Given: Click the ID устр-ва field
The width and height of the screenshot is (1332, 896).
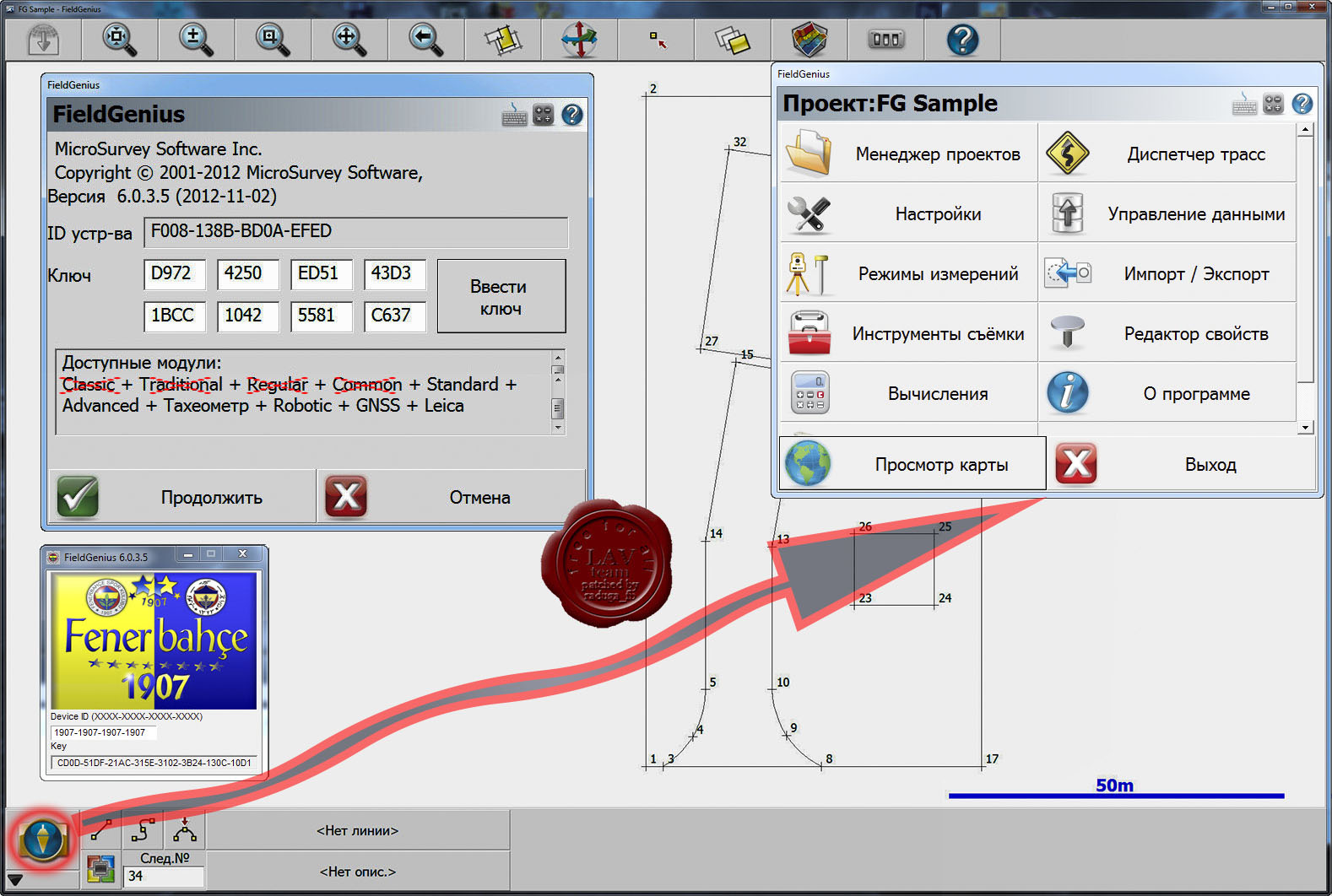Looking at the screenshot, I should pos(355,232).
